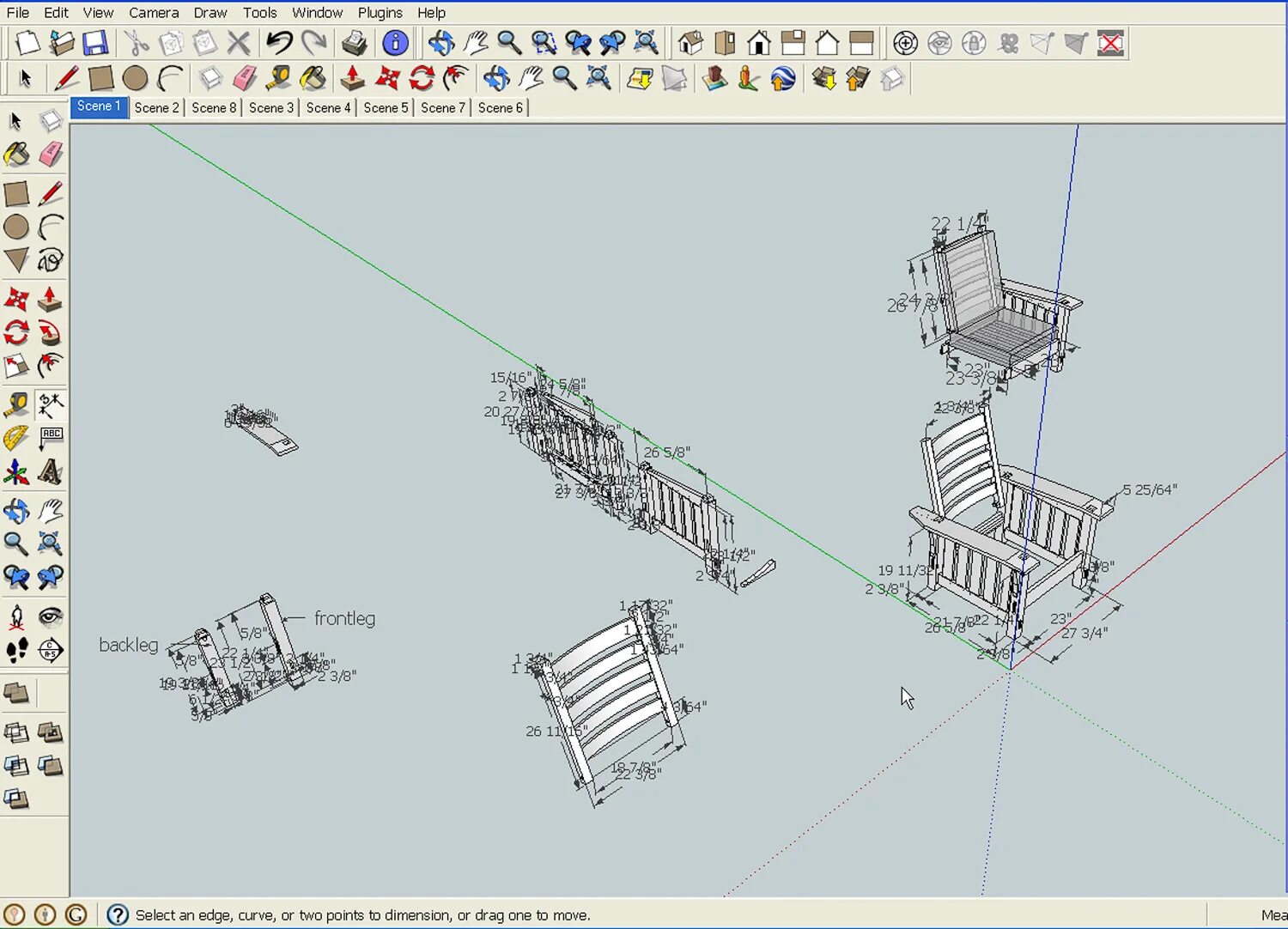Select Tape Measure in second toolbar row
Image resolution: width=1288 pixels, height=929 pixels.
pyautogui.click(x=279, y=79)
